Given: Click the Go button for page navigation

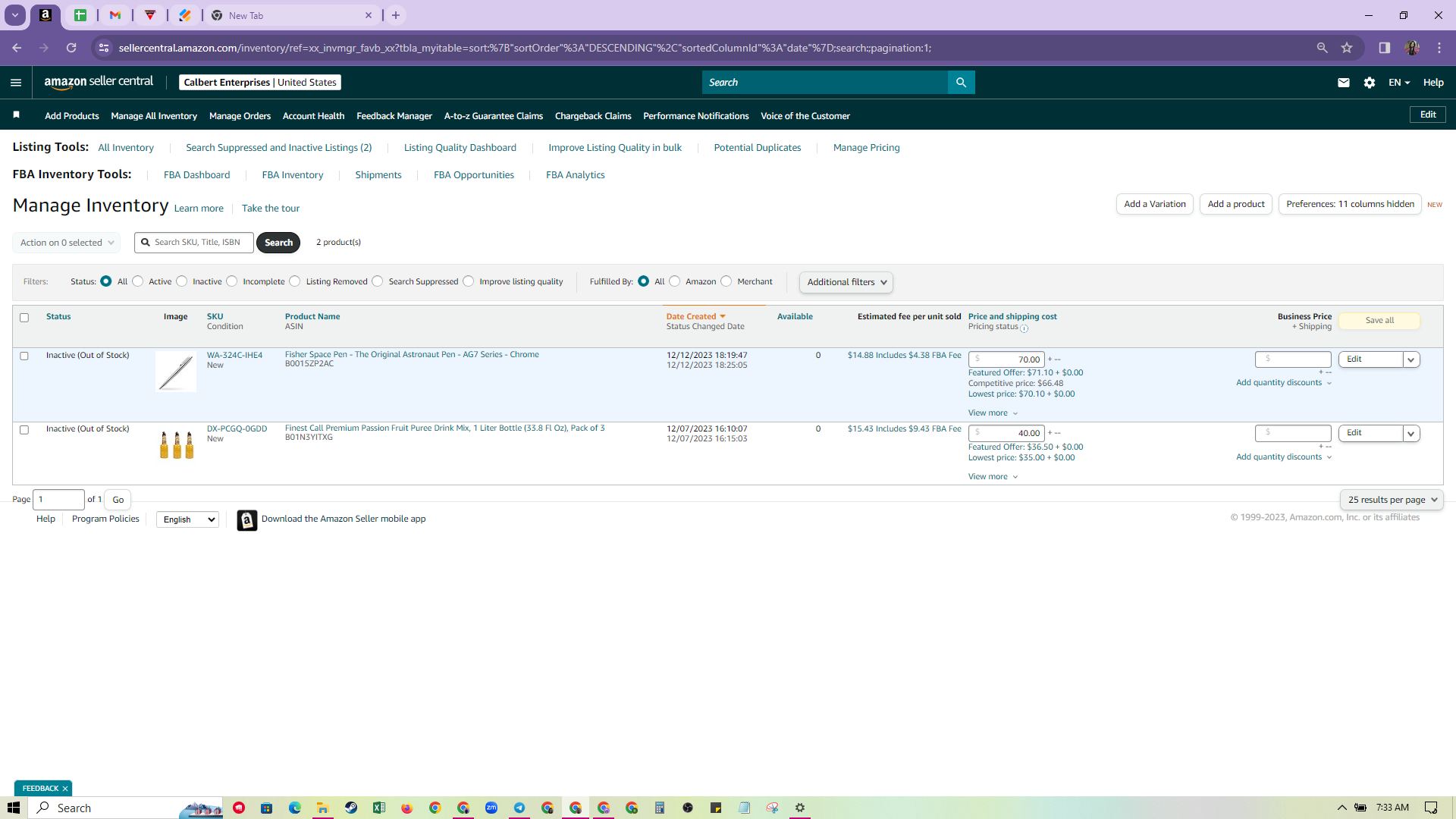Looking at the screenshot, I should [x=118, y=500].
